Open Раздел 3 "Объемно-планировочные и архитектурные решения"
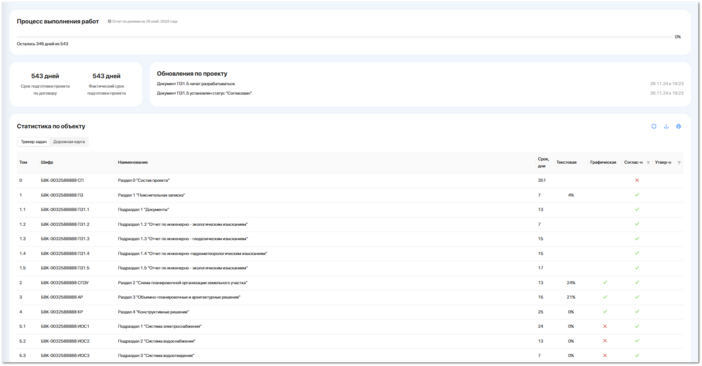 179,297
